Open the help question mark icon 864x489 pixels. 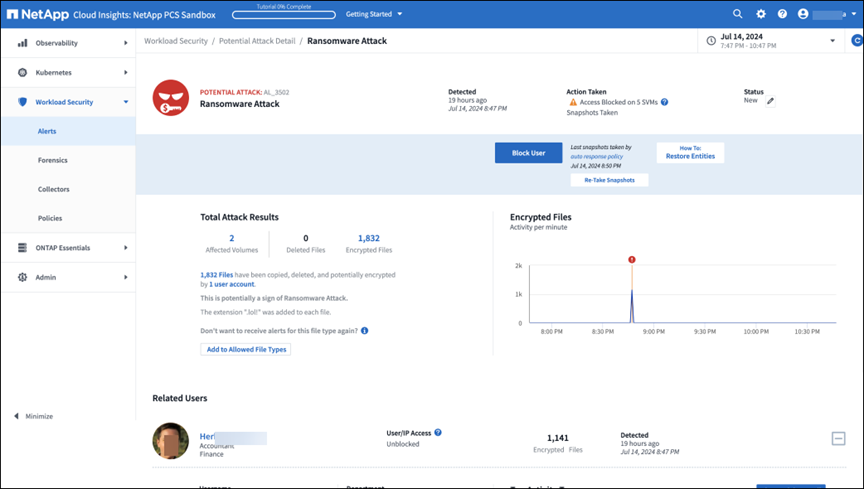[x=782, y=14]
